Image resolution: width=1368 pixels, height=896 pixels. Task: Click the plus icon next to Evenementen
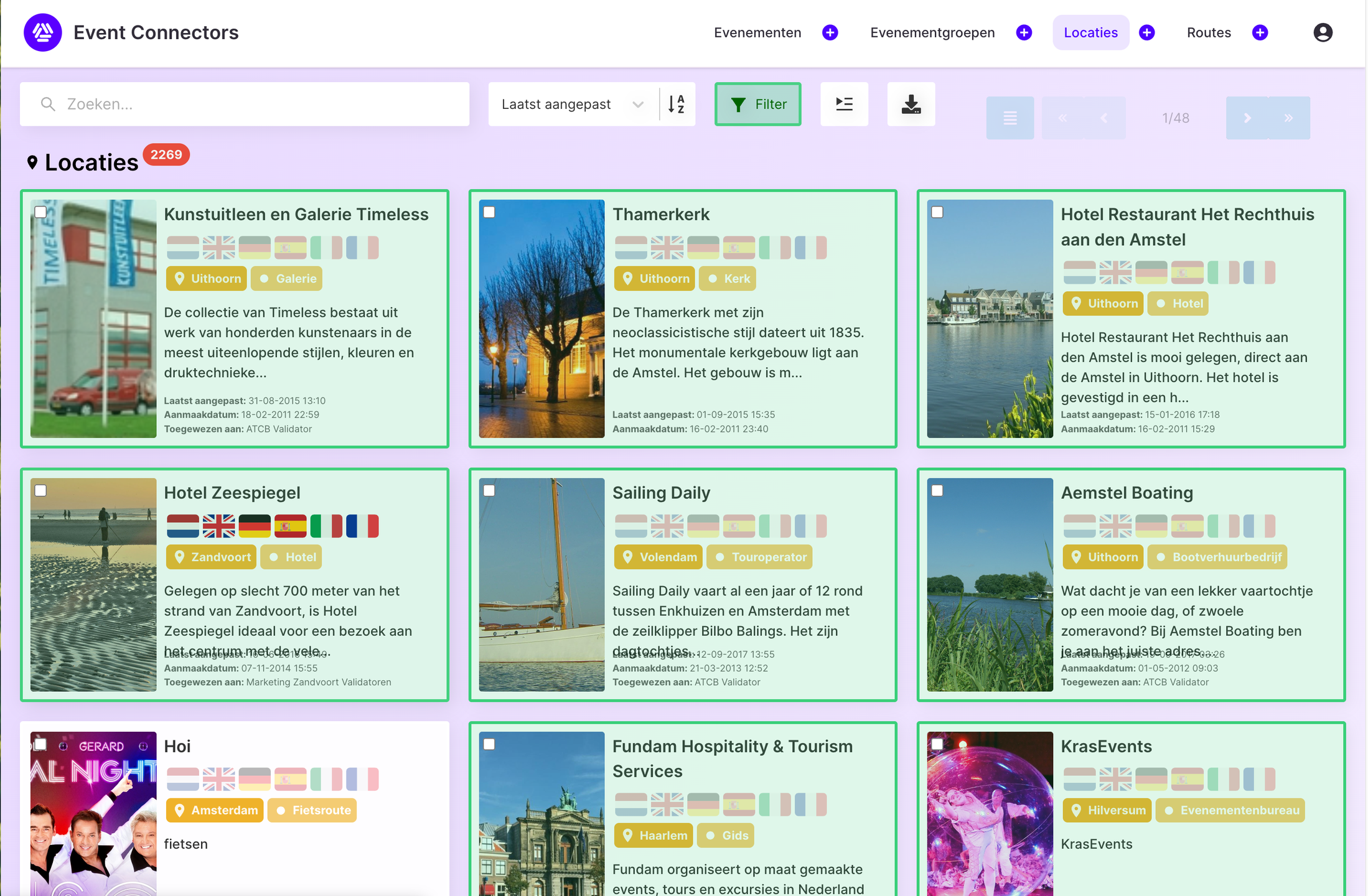tap(830, 32)
